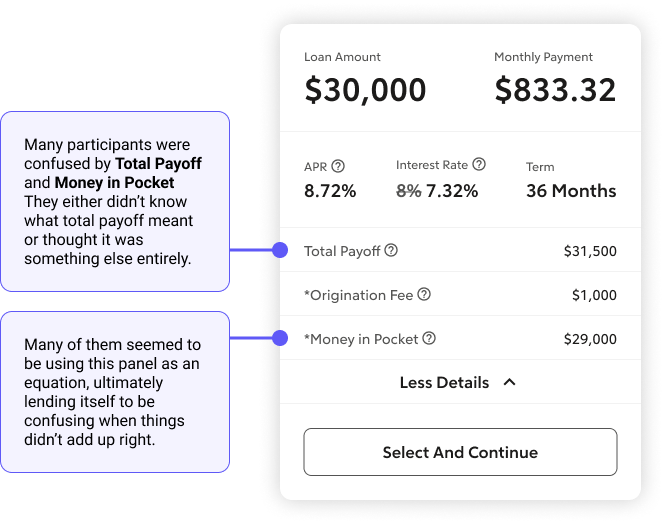Viewport: 665px width, 524px height.
Task: Click the APR help question-mark icon
Action: click(338, 166)
